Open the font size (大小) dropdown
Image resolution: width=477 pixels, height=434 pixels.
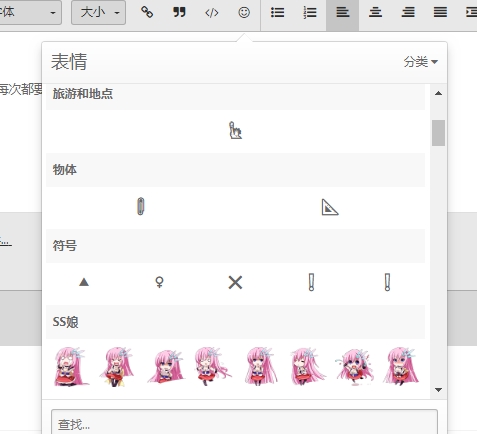point(98,12)
